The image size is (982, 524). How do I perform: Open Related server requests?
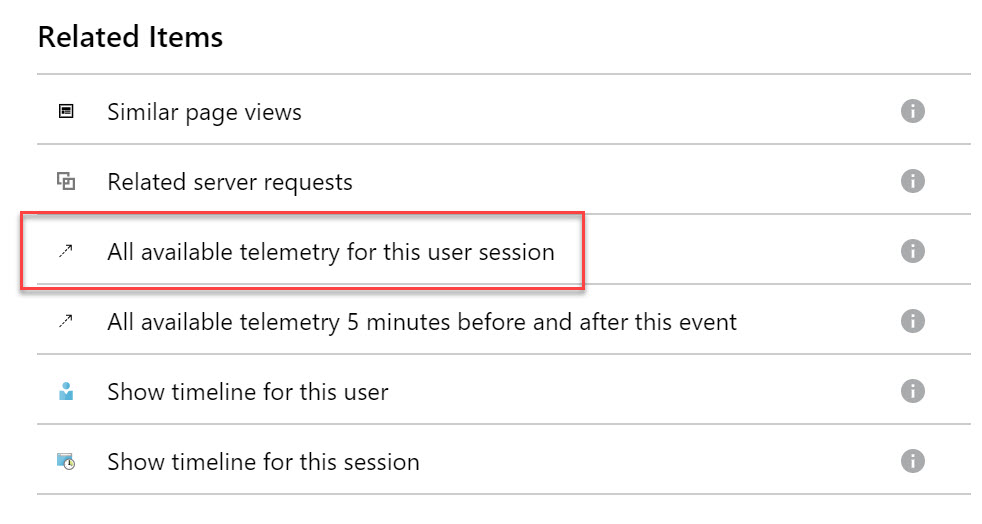point(230,182)
